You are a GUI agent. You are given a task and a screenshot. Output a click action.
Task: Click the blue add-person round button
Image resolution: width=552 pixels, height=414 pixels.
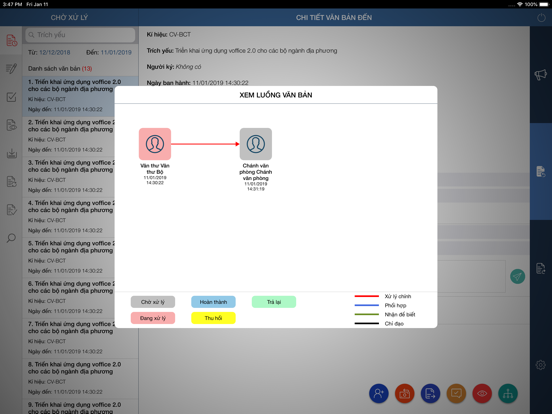coord(379,393)
